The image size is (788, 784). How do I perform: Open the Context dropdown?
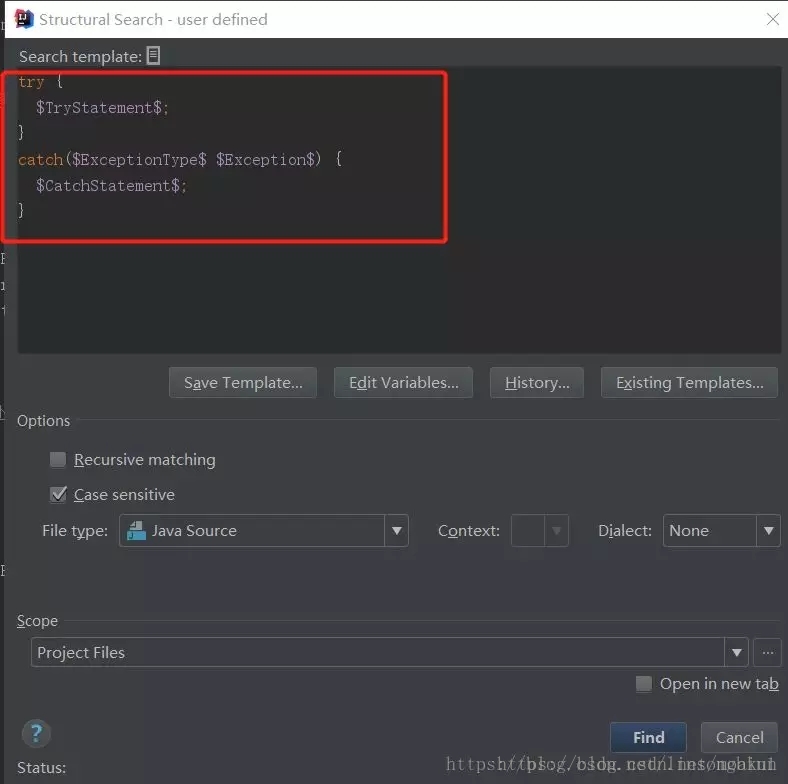tap(540, 531)
